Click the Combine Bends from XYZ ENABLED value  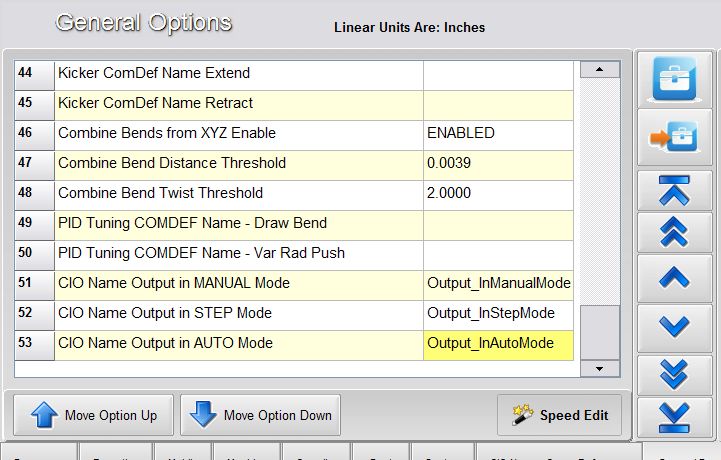(x=498, y=133)
